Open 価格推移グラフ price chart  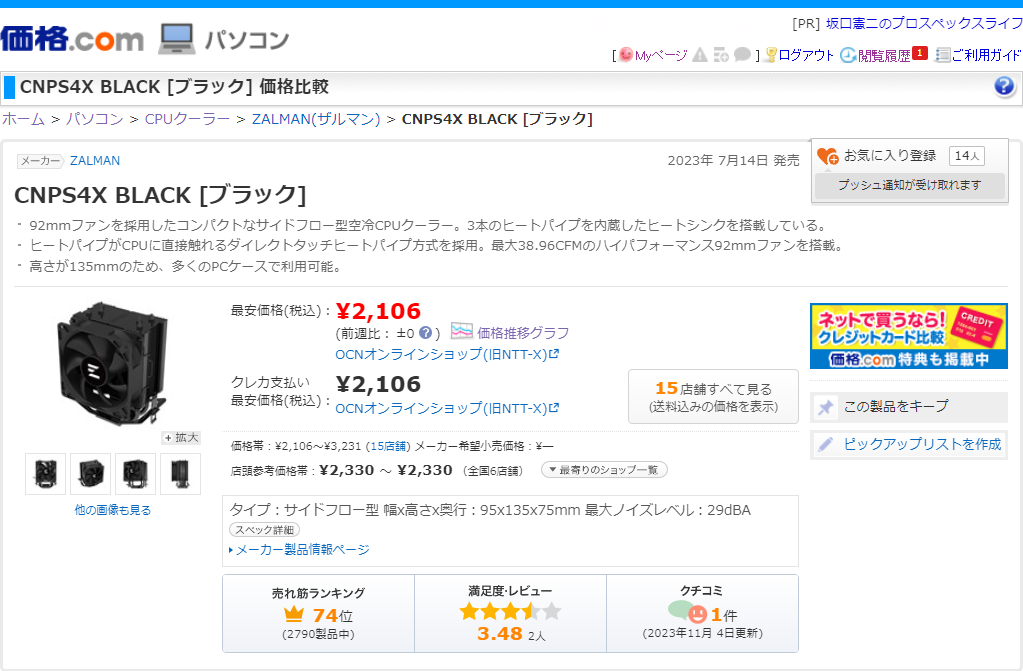(x=523, y=333)
